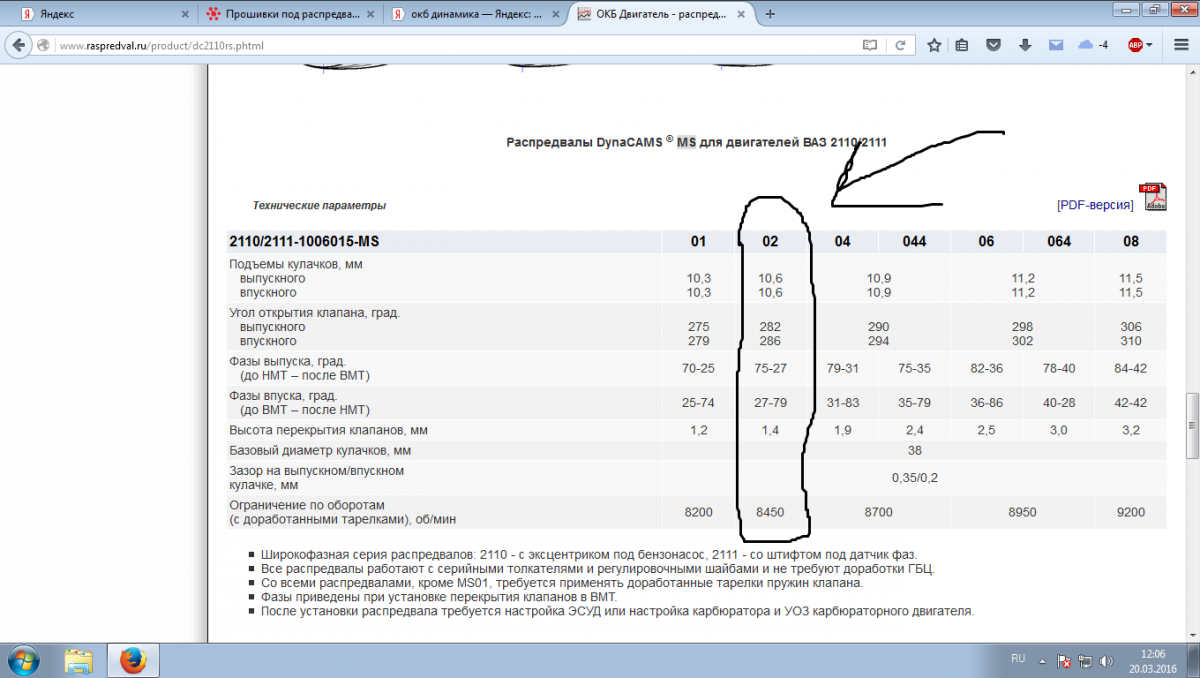Click clearance value 0,35/0,2
The height and width of the screenshot is (678, 1200).
click(x=915, y=477)
